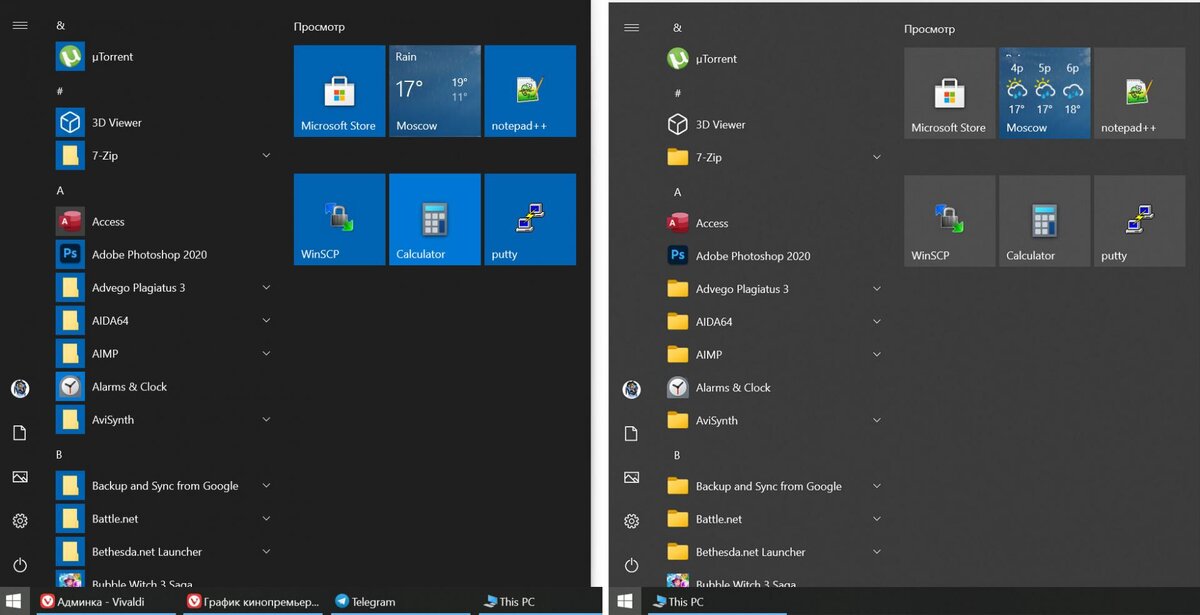Image resolution: width=1200 pixels, height=615 pixels.
Task: Expand hamburger menu in the gray-themed Start menu
Action: tap(631, 27)
